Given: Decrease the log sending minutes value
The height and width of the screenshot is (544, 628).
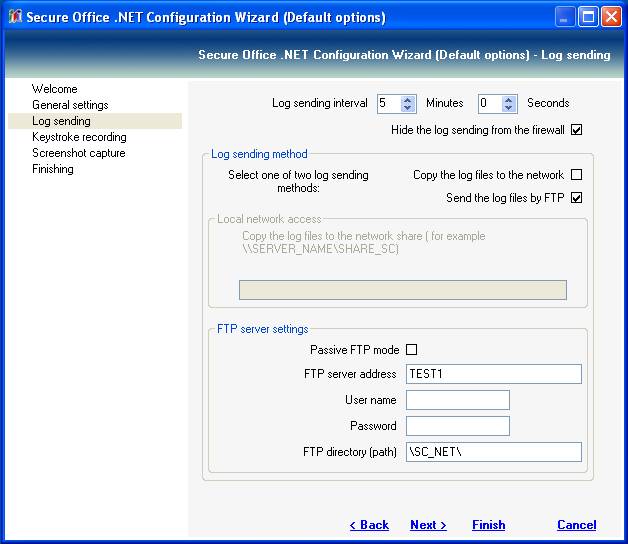Looking at the screenshot, I should (x=408, y=108).
